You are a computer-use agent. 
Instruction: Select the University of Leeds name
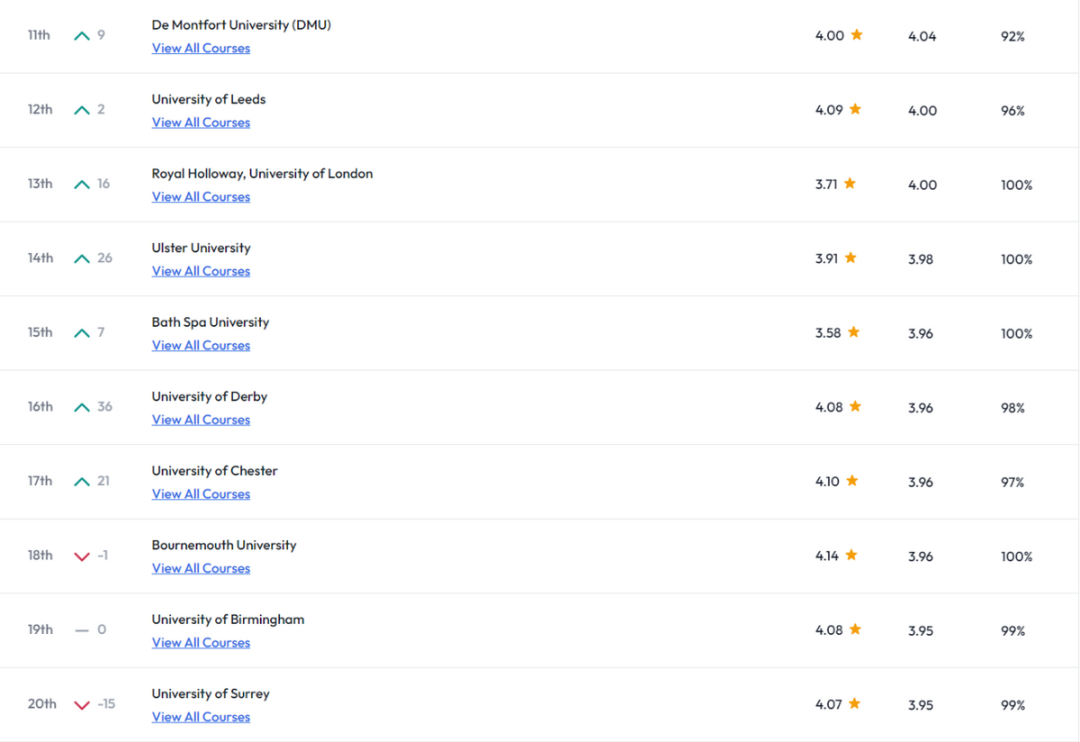(x=209, y=99)
